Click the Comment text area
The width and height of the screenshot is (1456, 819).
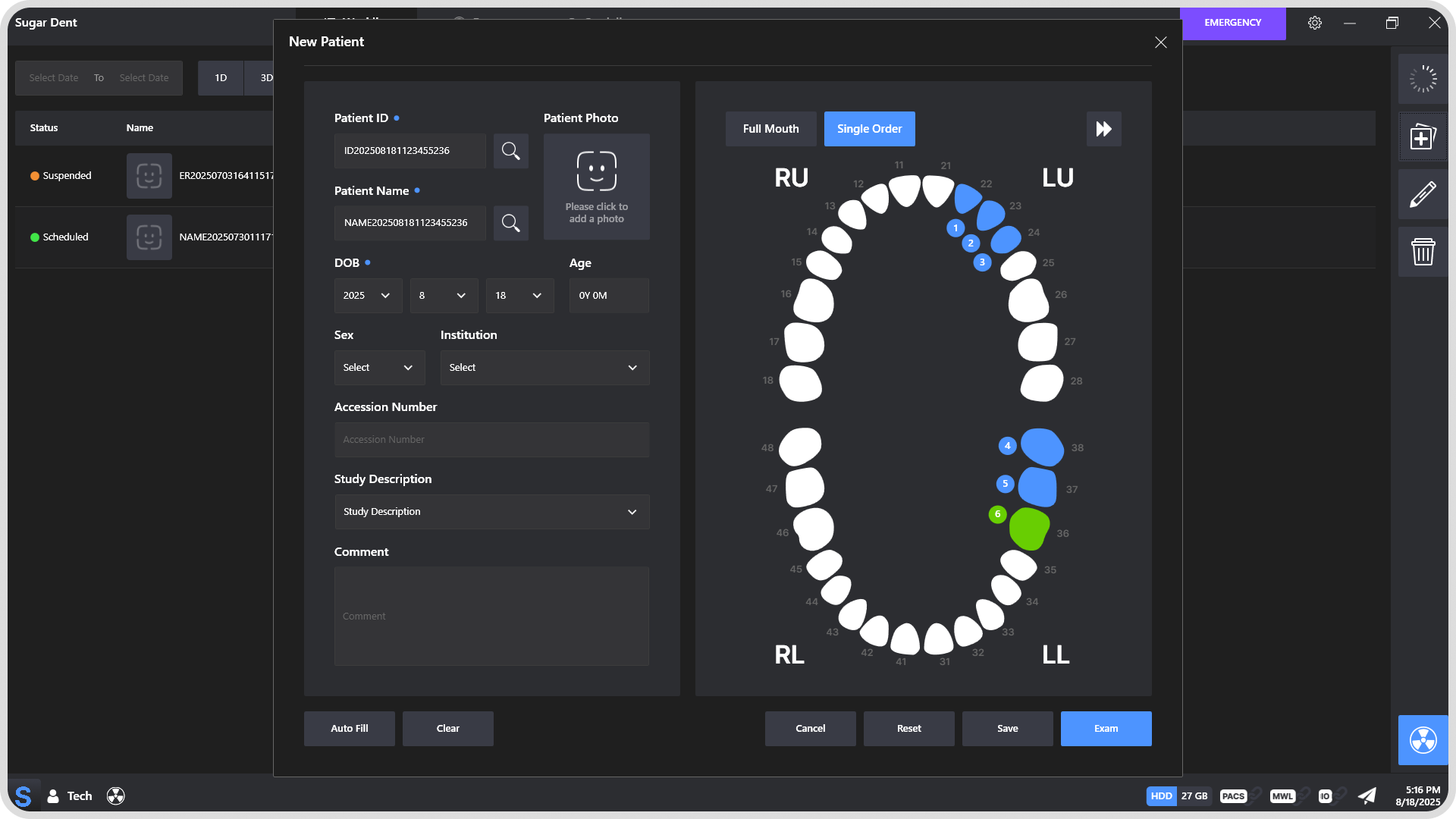[x=491, y=617]
